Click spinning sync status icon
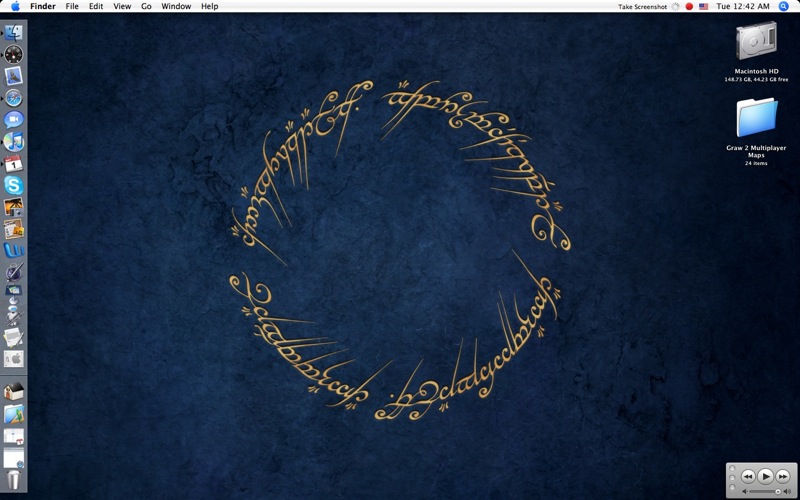Image resolution: width=800 pixels, height=500 pixels. pos(676,7)
